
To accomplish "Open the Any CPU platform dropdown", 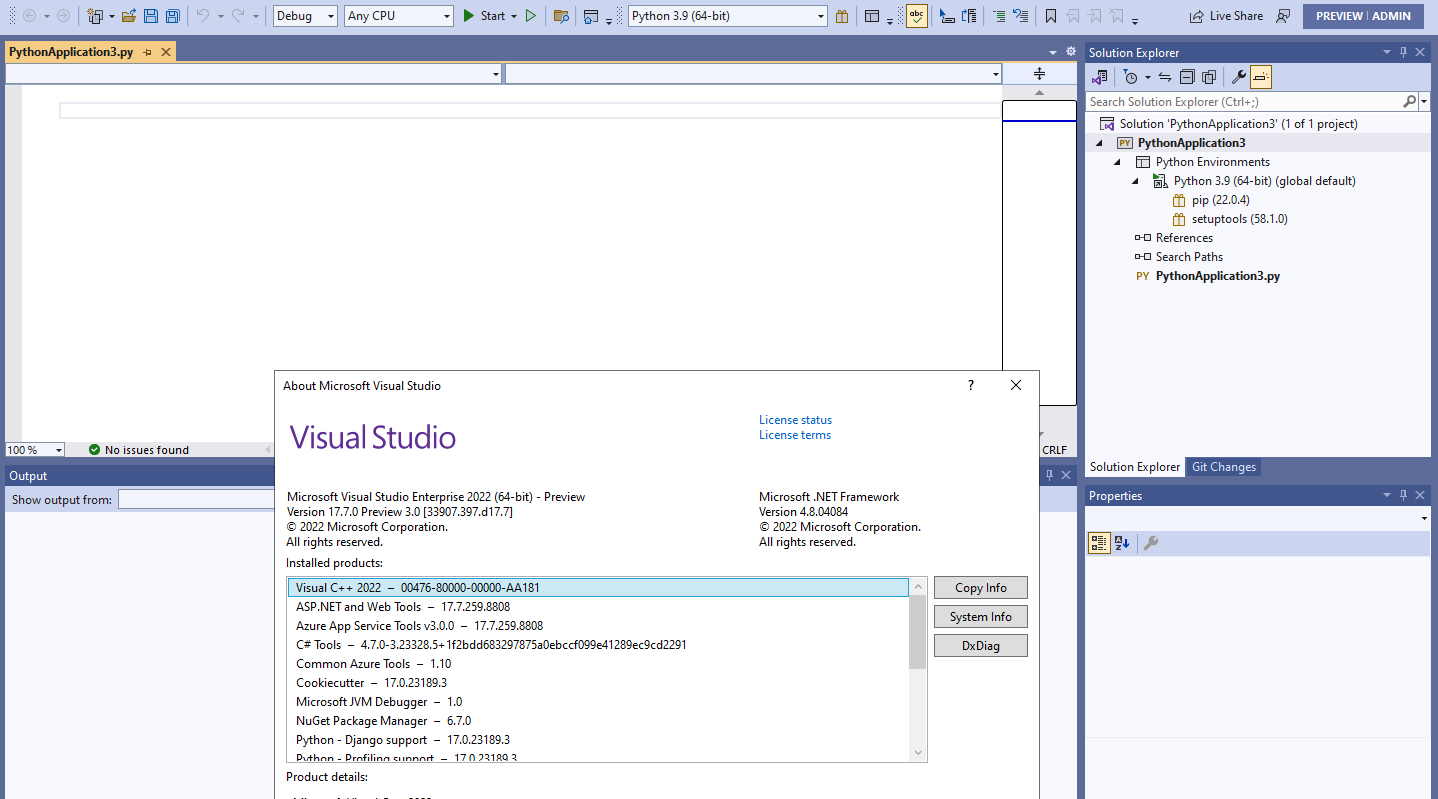I will [x=398, y=15].
